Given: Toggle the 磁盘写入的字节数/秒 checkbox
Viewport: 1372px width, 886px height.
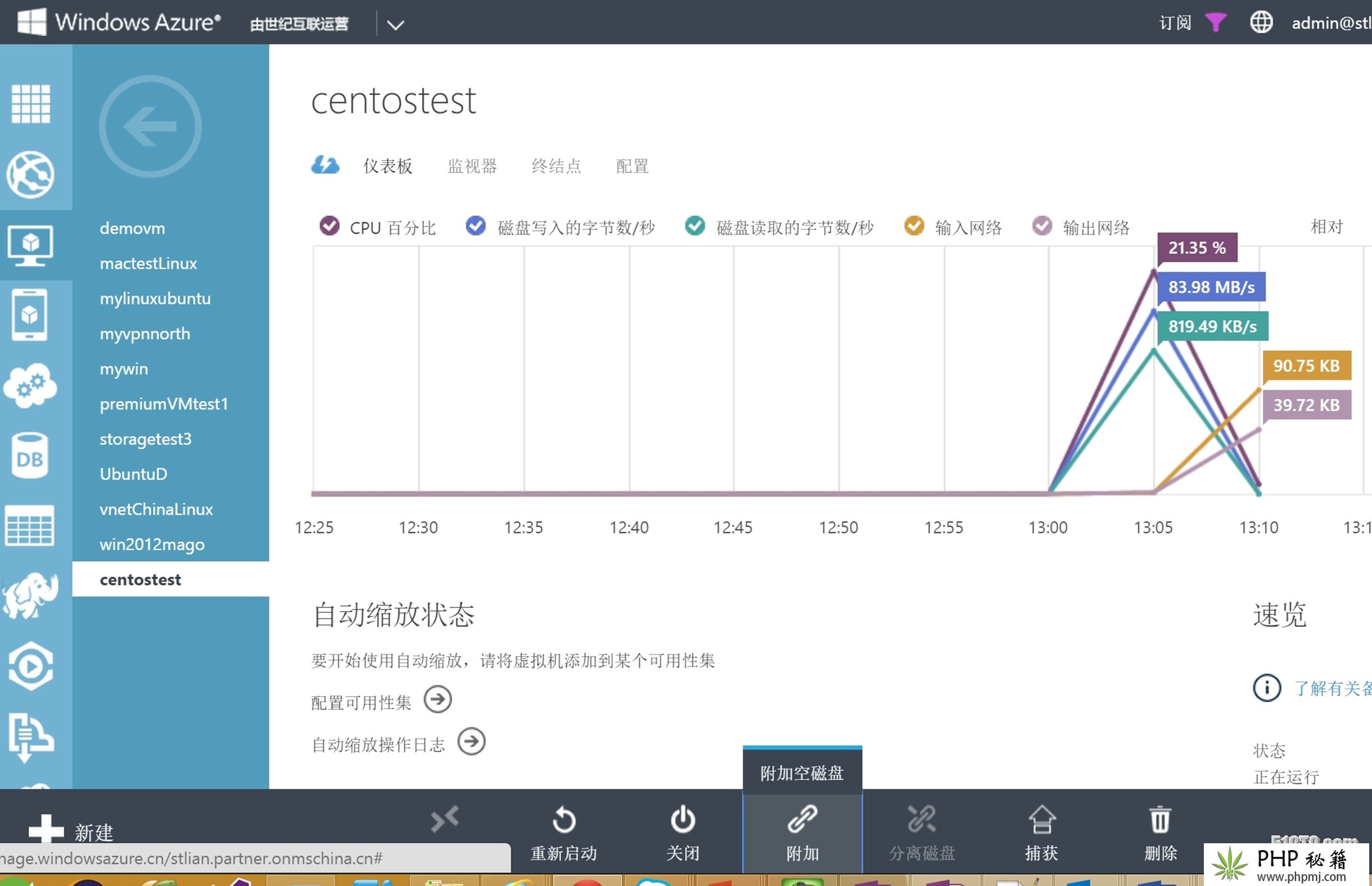Looking at the screenshot, I should 476,226.
